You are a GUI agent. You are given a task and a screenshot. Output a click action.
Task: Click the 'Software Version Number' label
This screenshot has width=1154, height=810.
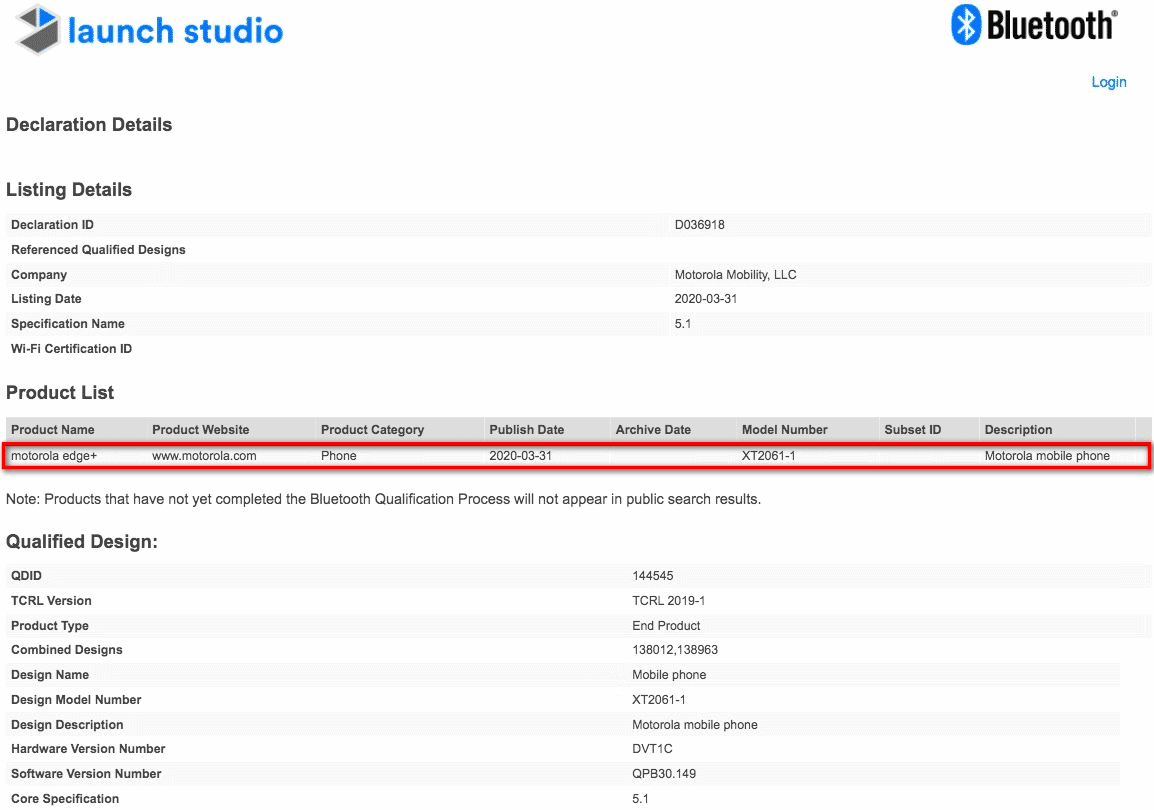(x=86, y=775)
